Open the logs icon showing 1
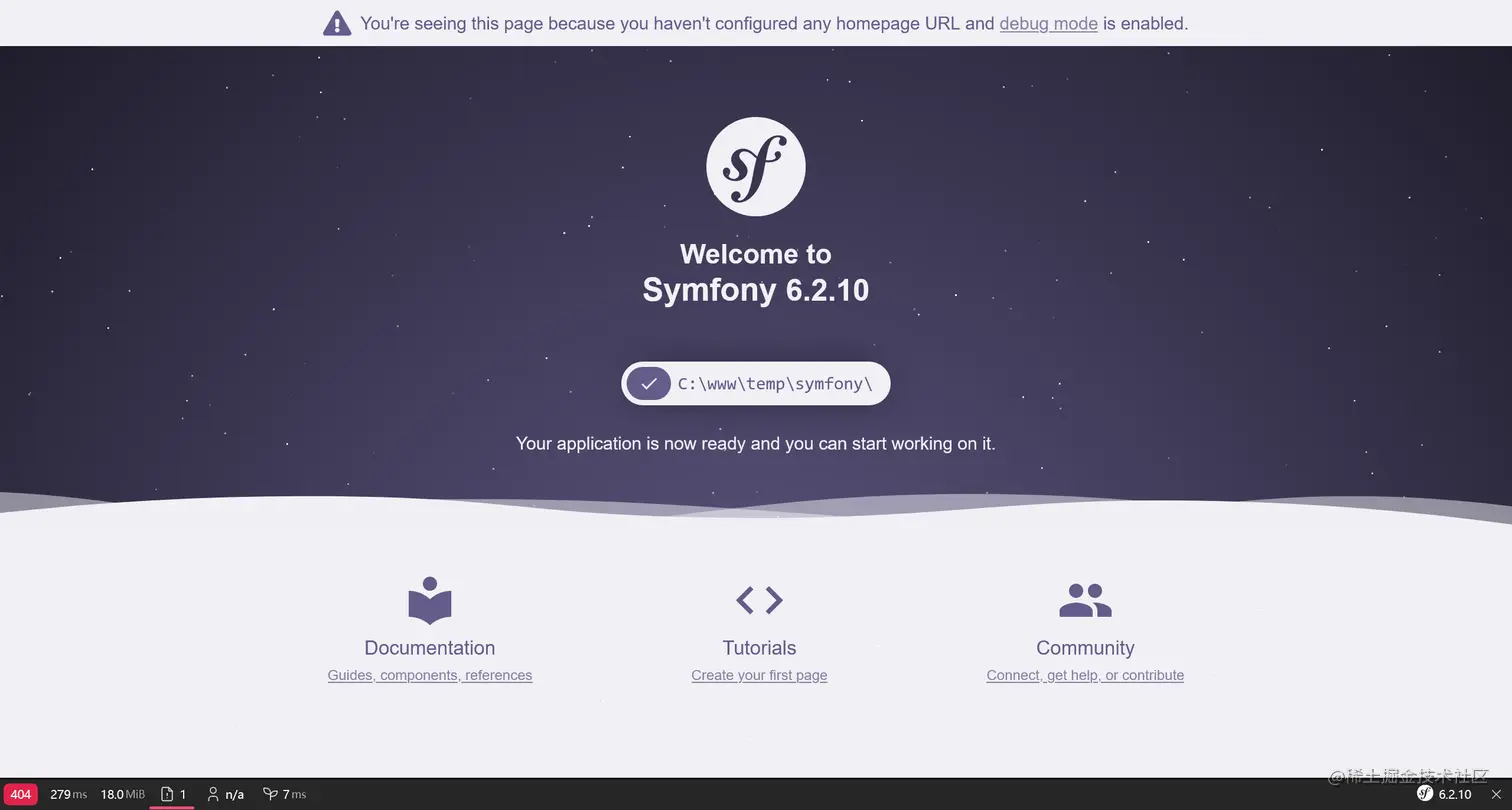1512x810 pixels. (172, 794)
